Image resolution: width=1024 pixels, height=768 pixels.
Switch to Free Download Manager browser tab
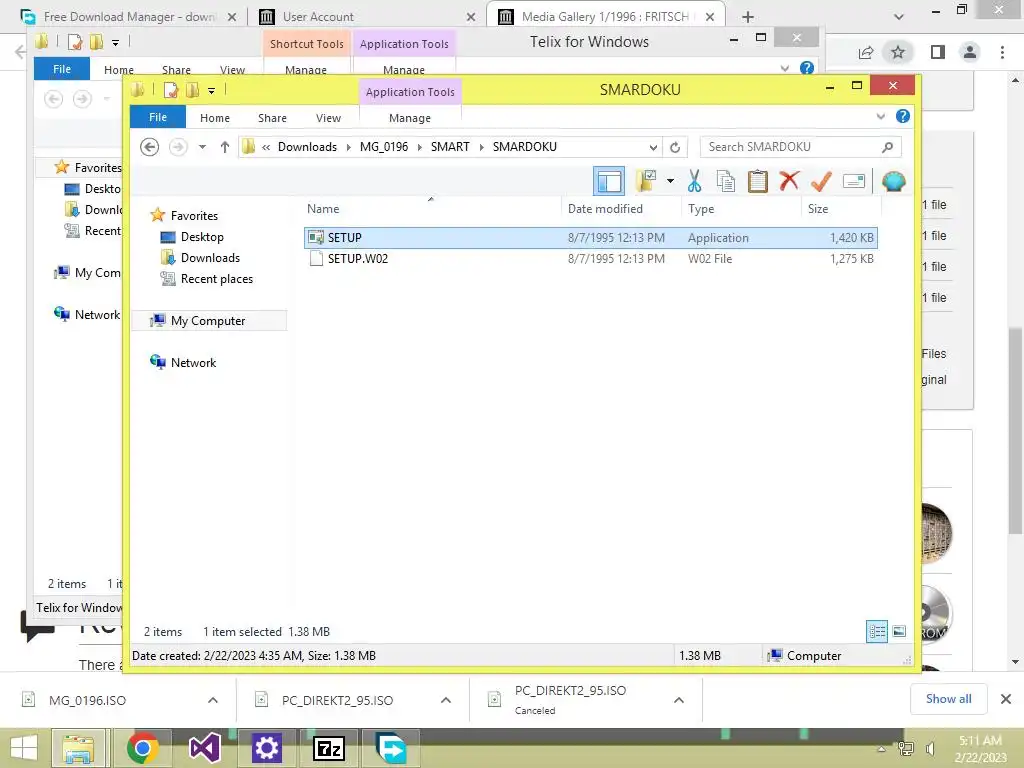coord(131,17)
